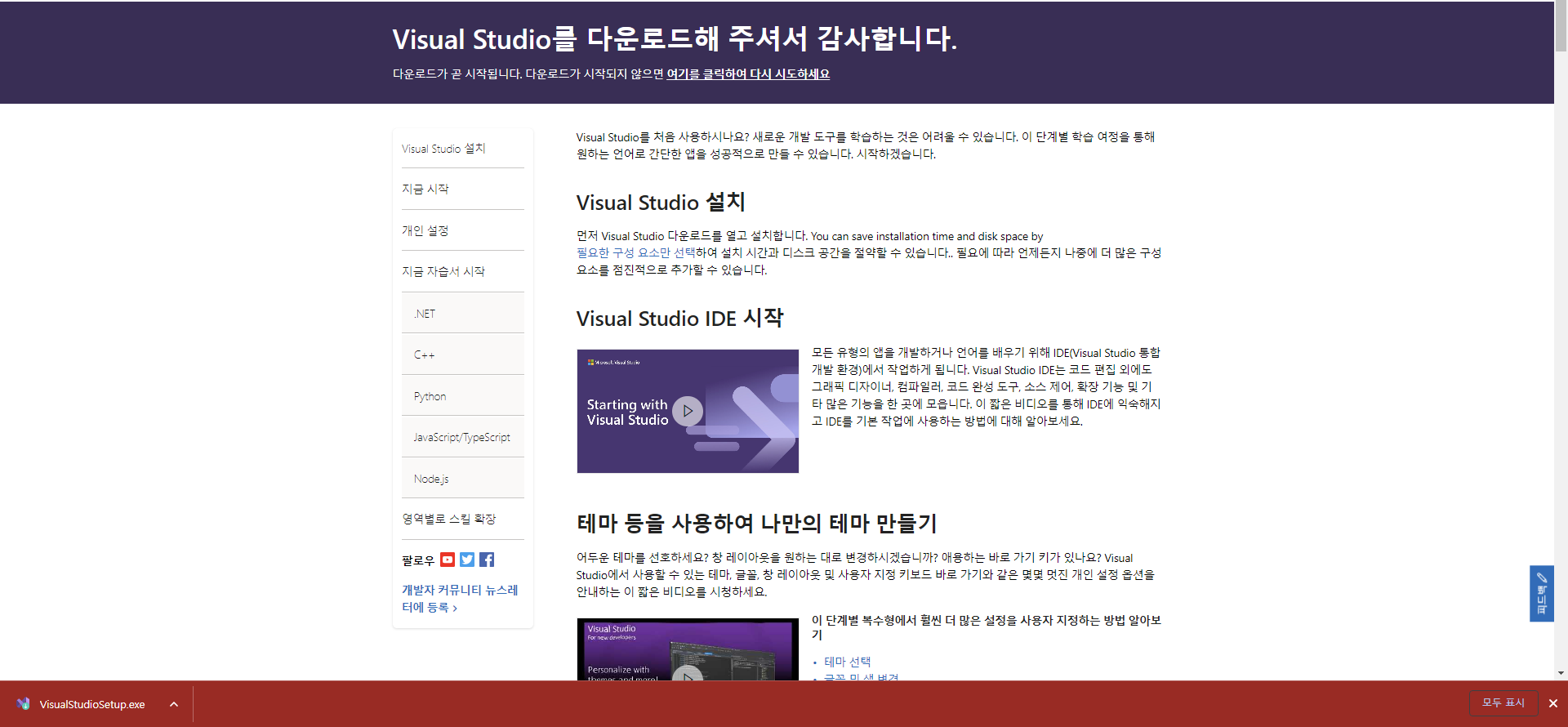Close the downloads bar
This screenshot has width=1568, height=727.
1552,703
